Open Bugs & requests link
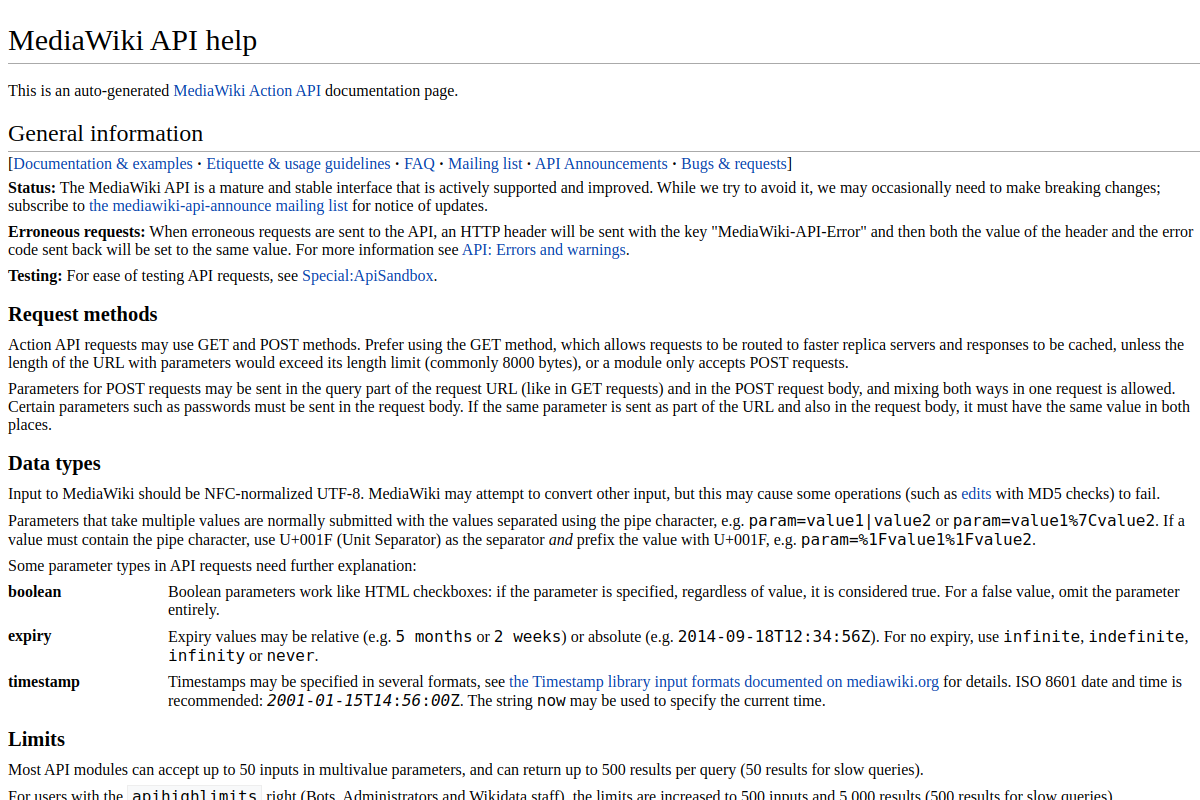 pyautogui.click(x=734, y=163)
